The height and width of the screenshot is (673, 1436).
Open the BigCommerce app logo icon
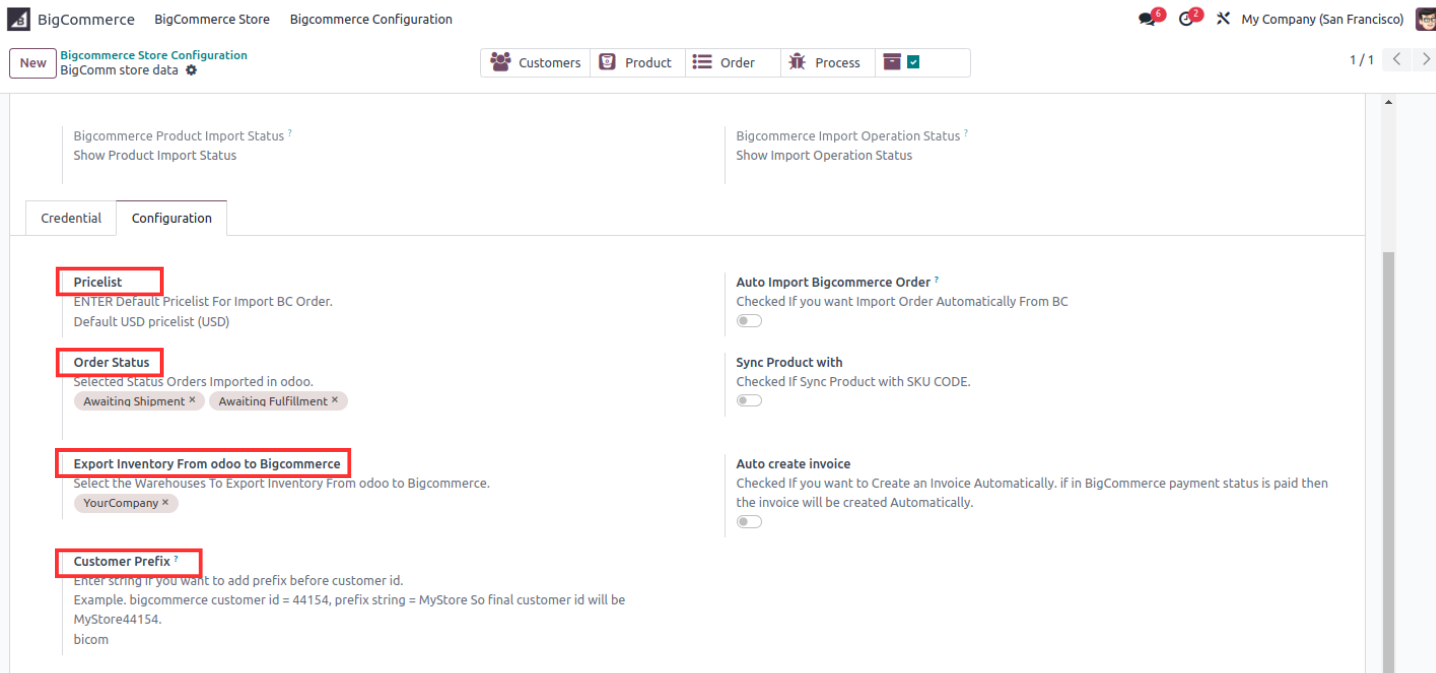(18, 19)
